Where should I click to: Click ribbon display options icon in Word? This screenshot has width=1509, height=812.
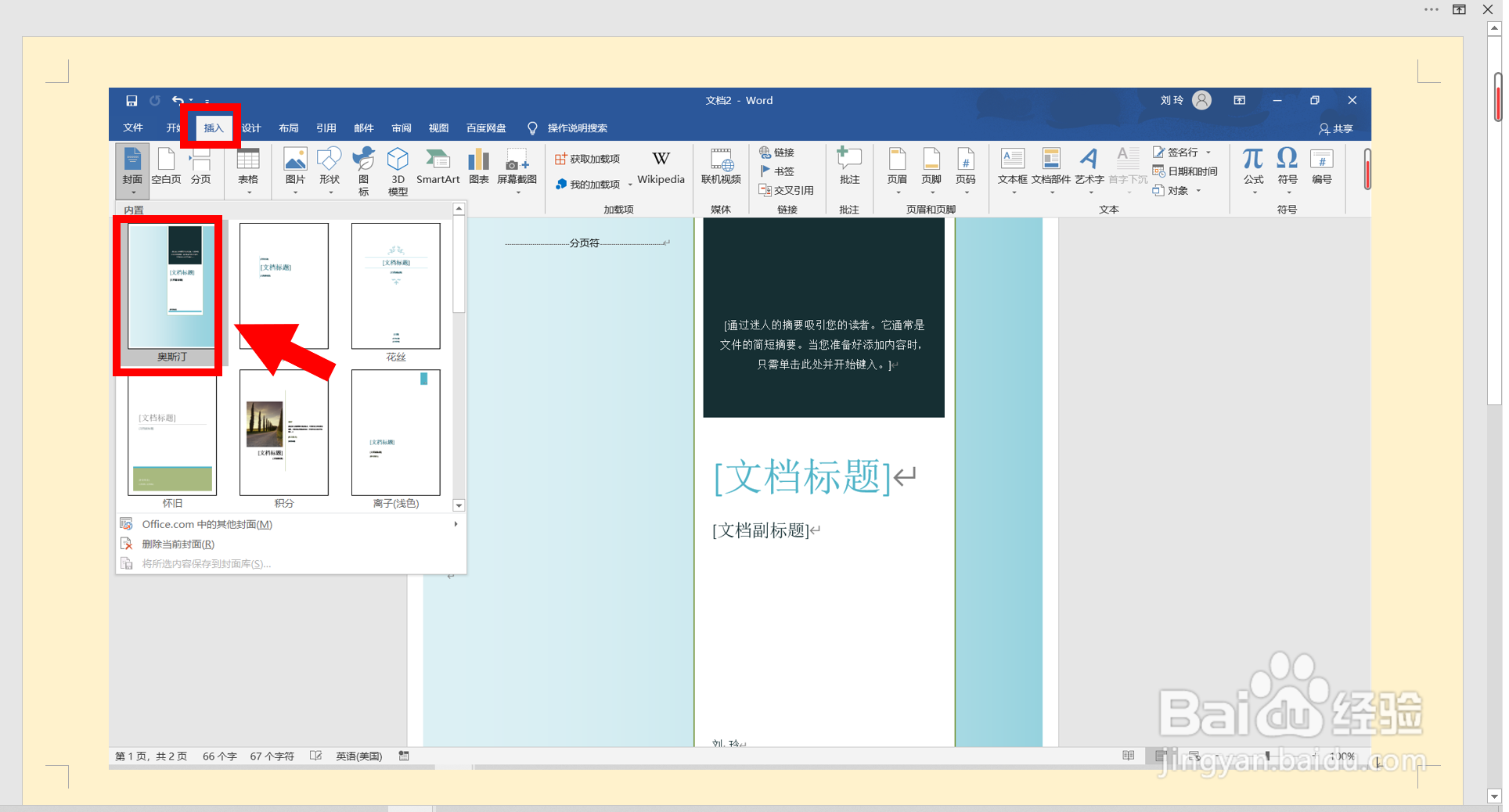tap(1240, 100)
